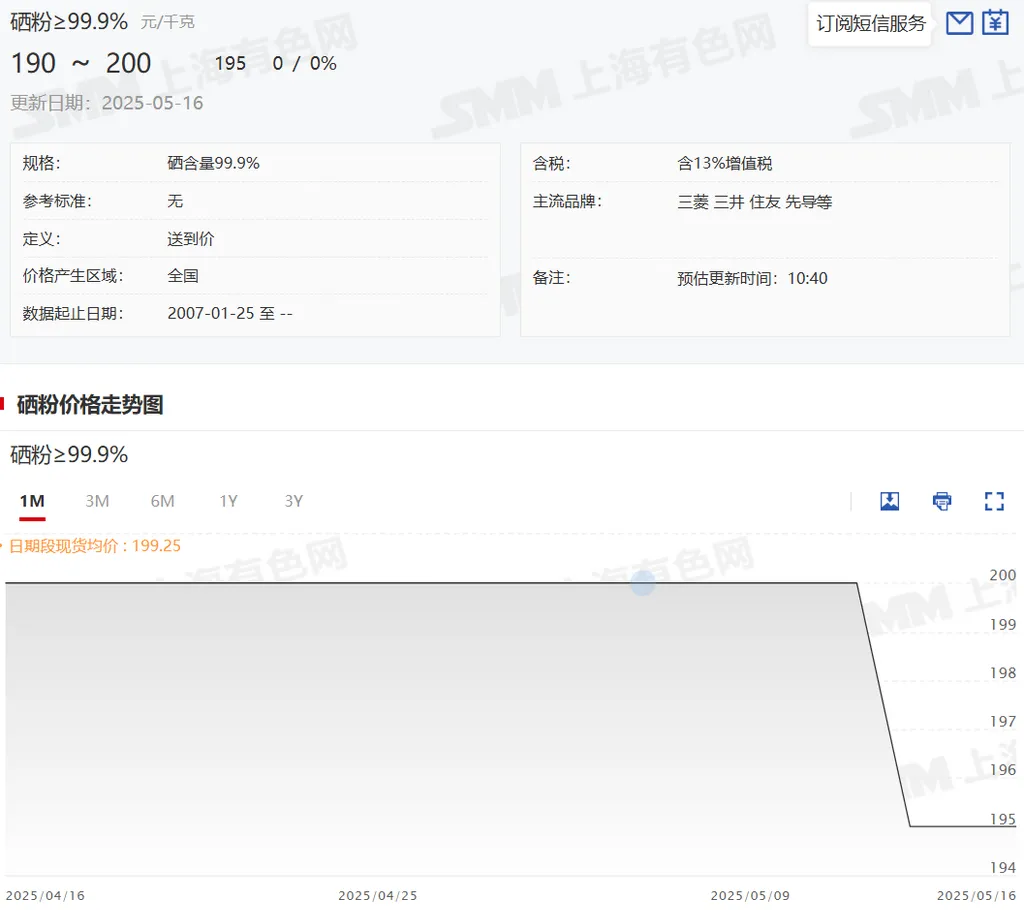Expand the chart to fullscreen
Viewport: 1024px width, 910px height.
click(994, 501)
